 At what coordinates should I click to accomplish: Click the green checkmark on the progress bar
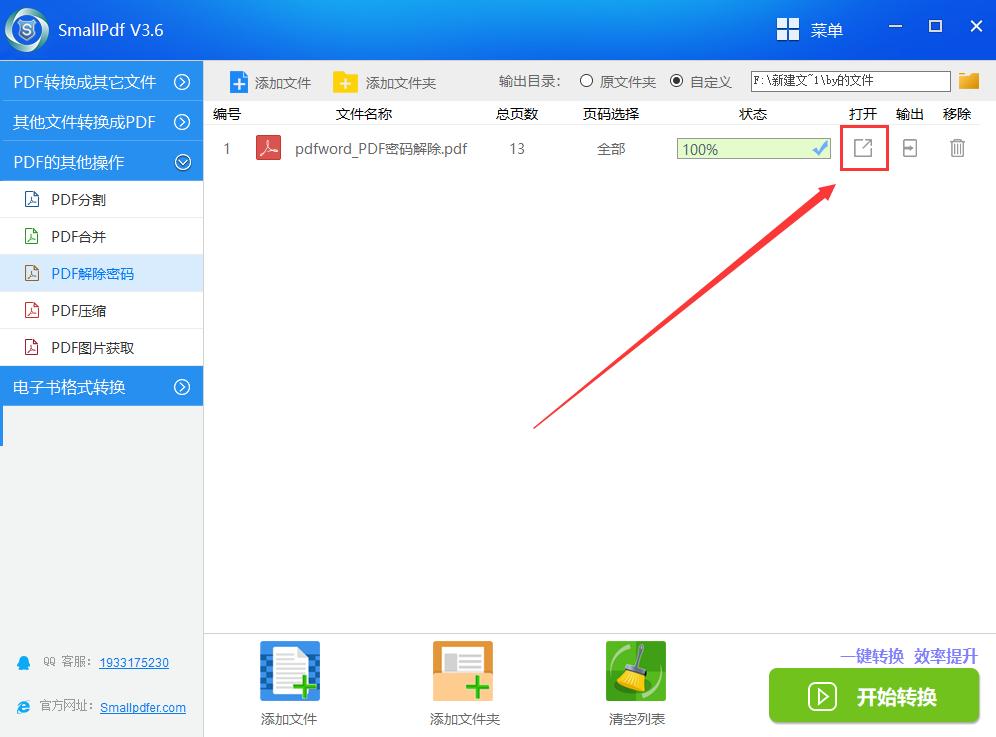coord(820,148)
